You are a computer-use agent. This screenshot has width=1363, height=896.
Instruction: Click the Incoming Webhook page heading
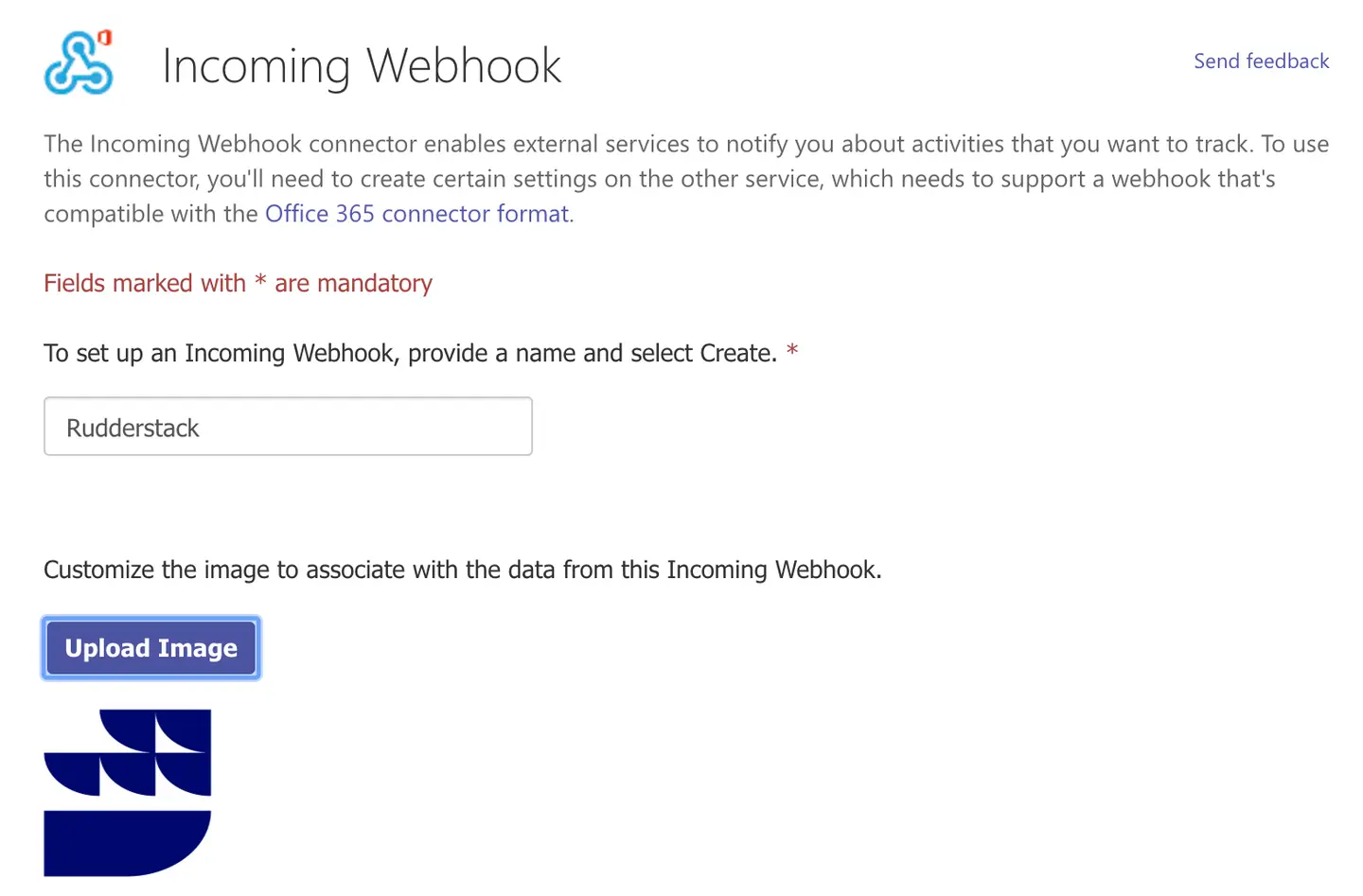tap(362, 64)
